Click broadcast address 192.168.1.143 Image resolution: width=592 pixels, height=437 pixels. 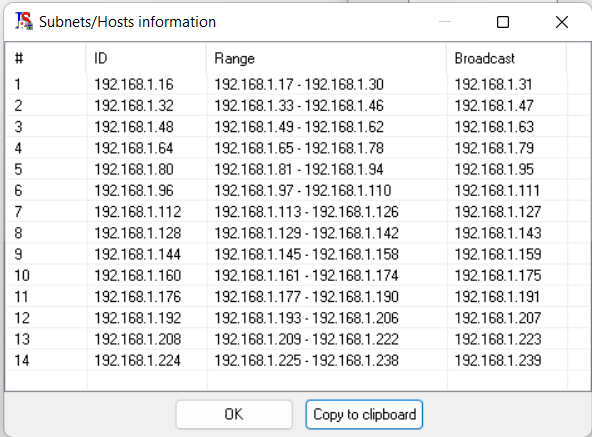(498, 233)
